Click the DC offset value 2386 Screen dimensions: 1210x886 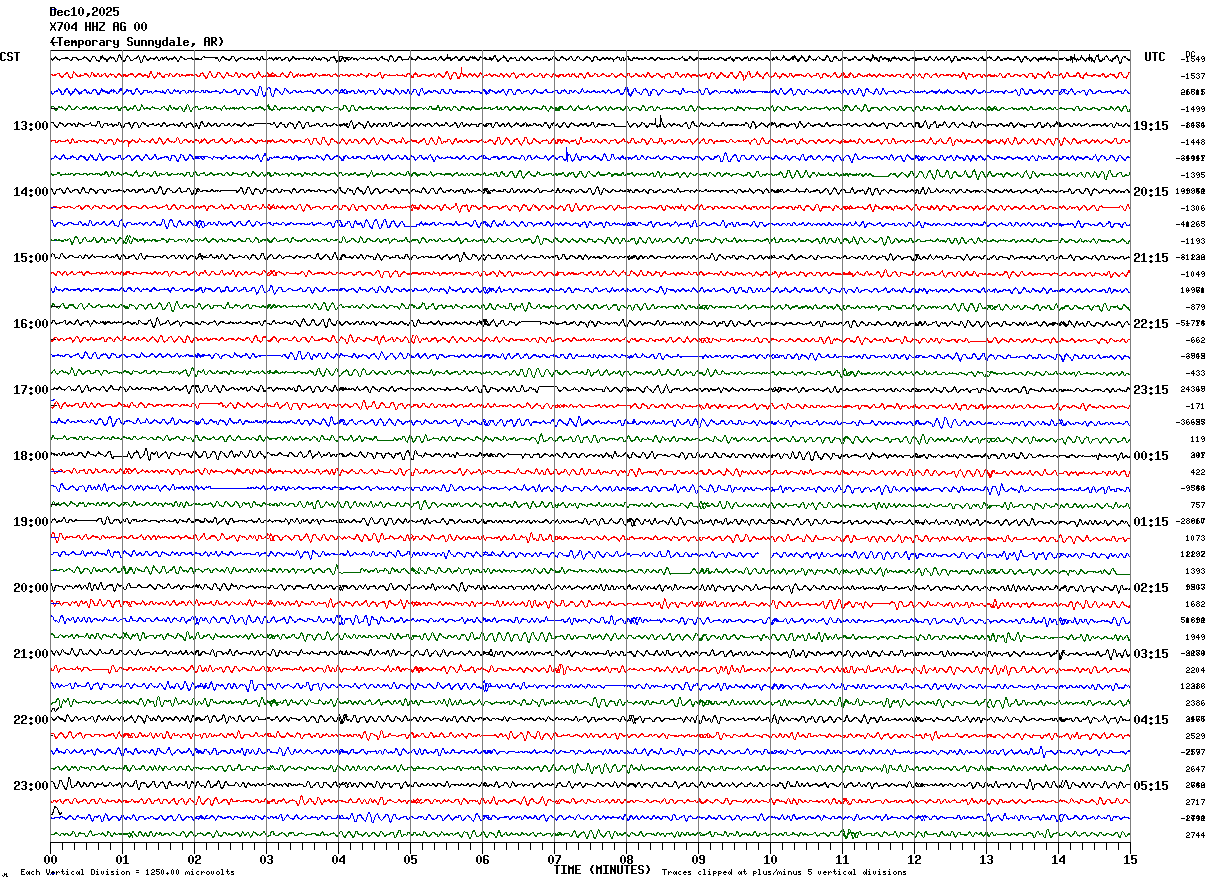(x=1195, y=703)
